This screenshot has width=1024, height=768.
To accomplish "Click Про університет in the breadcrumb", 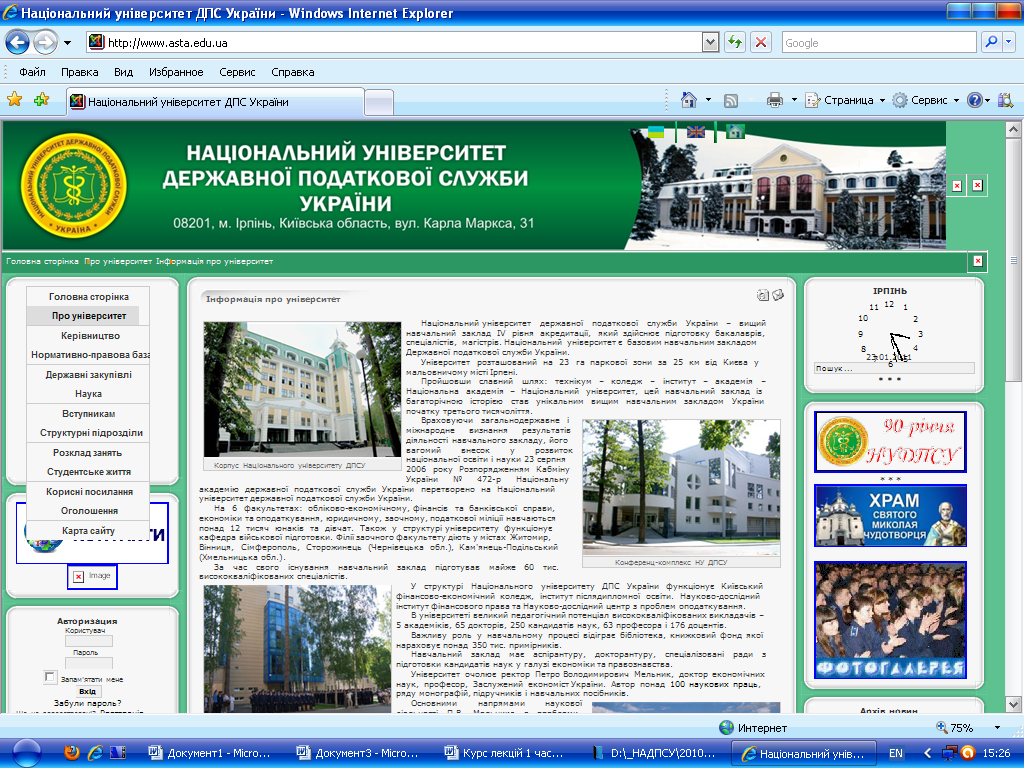I will tap(118, 261).
